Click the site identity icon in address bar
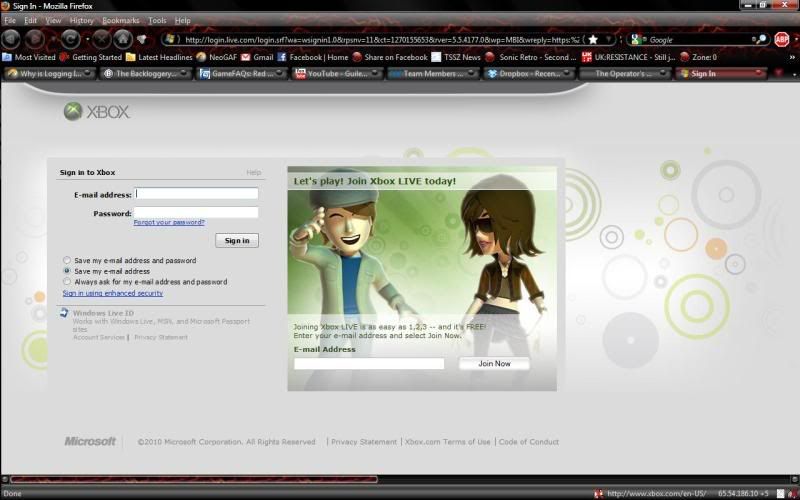Screen dimensions: 800x500 point(170,39)
